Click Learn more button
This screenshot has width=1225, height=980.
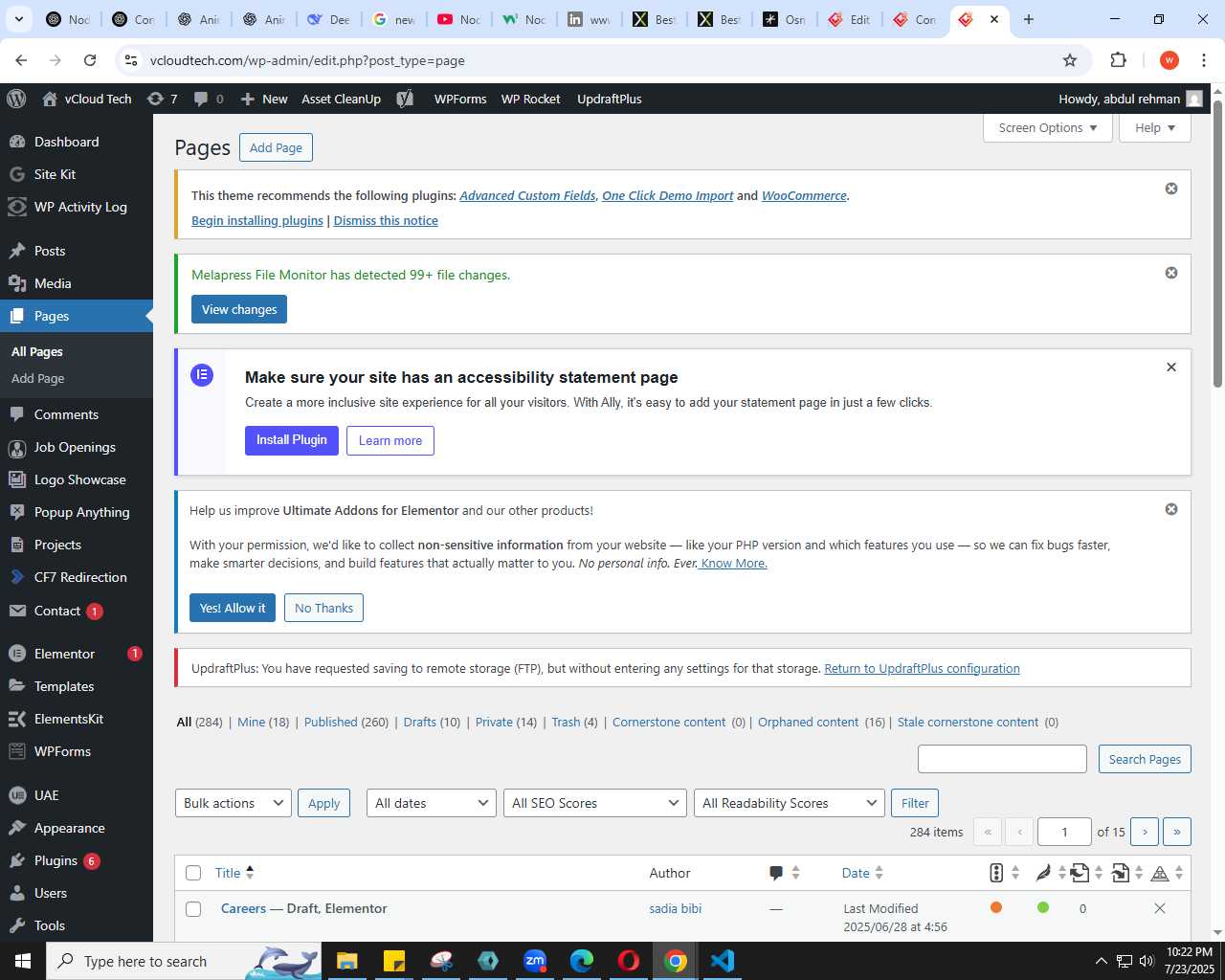point(390,440)
